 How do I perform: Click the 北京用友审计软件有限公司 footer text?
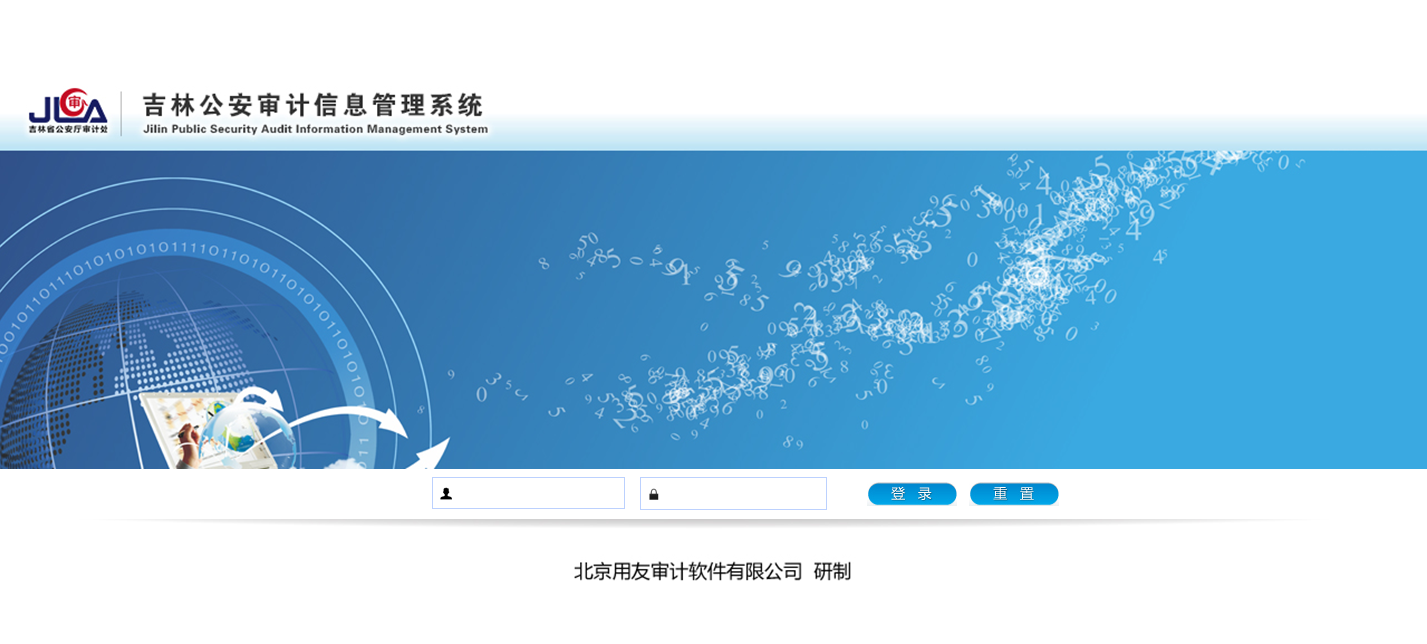688,572
